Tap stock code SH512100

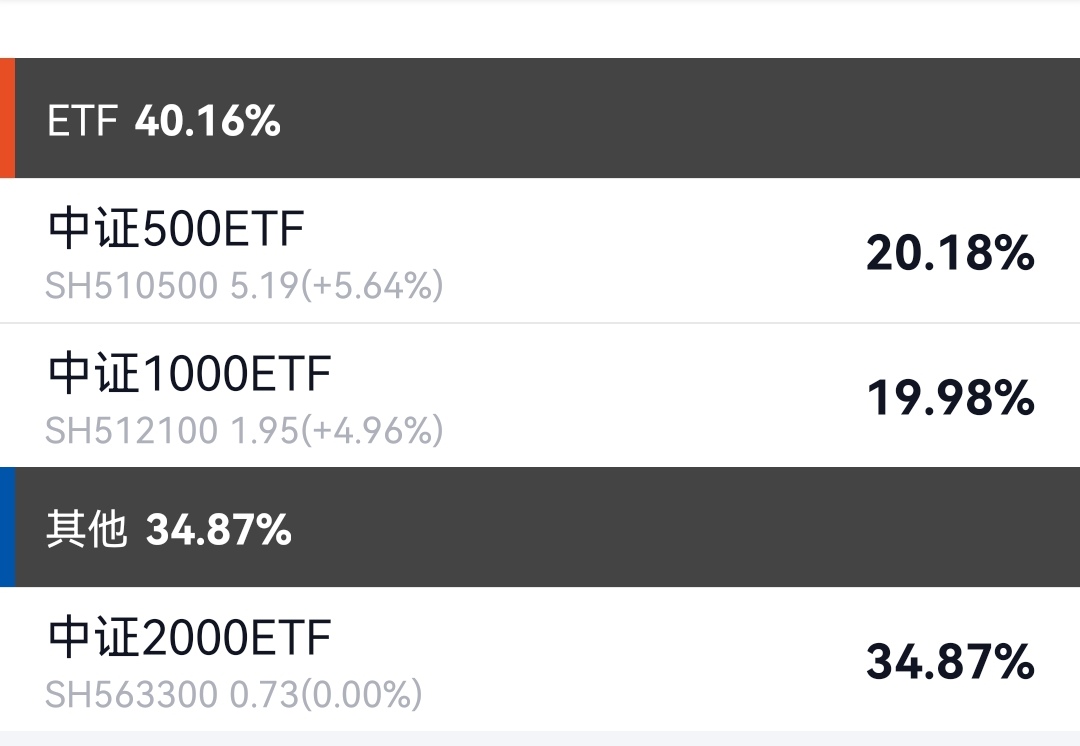click(131, 431)
